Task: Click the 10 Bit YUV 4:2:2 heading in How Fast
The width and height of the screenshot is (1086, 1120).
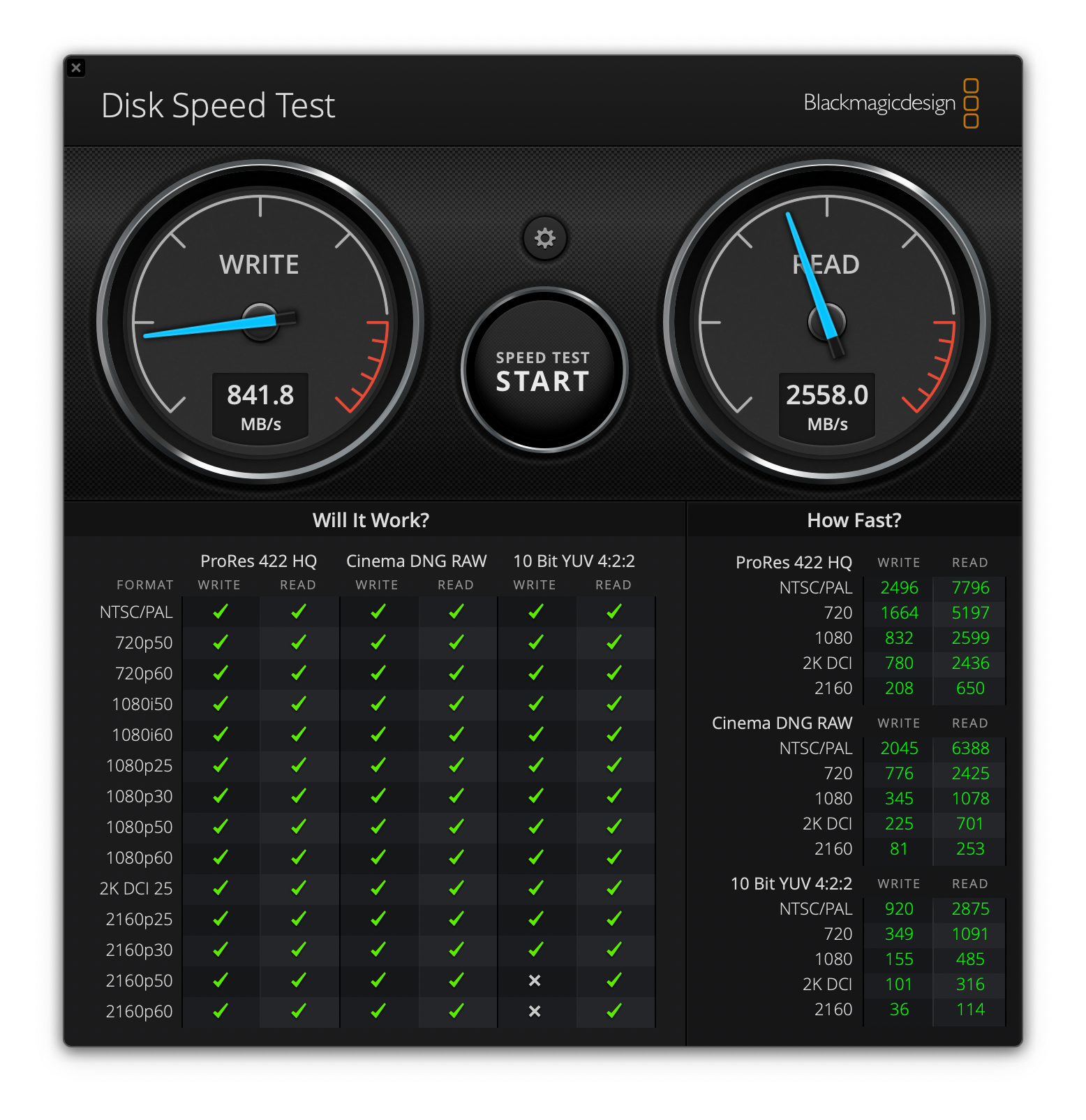Action: pyautogui.click(x=791, y=884)
